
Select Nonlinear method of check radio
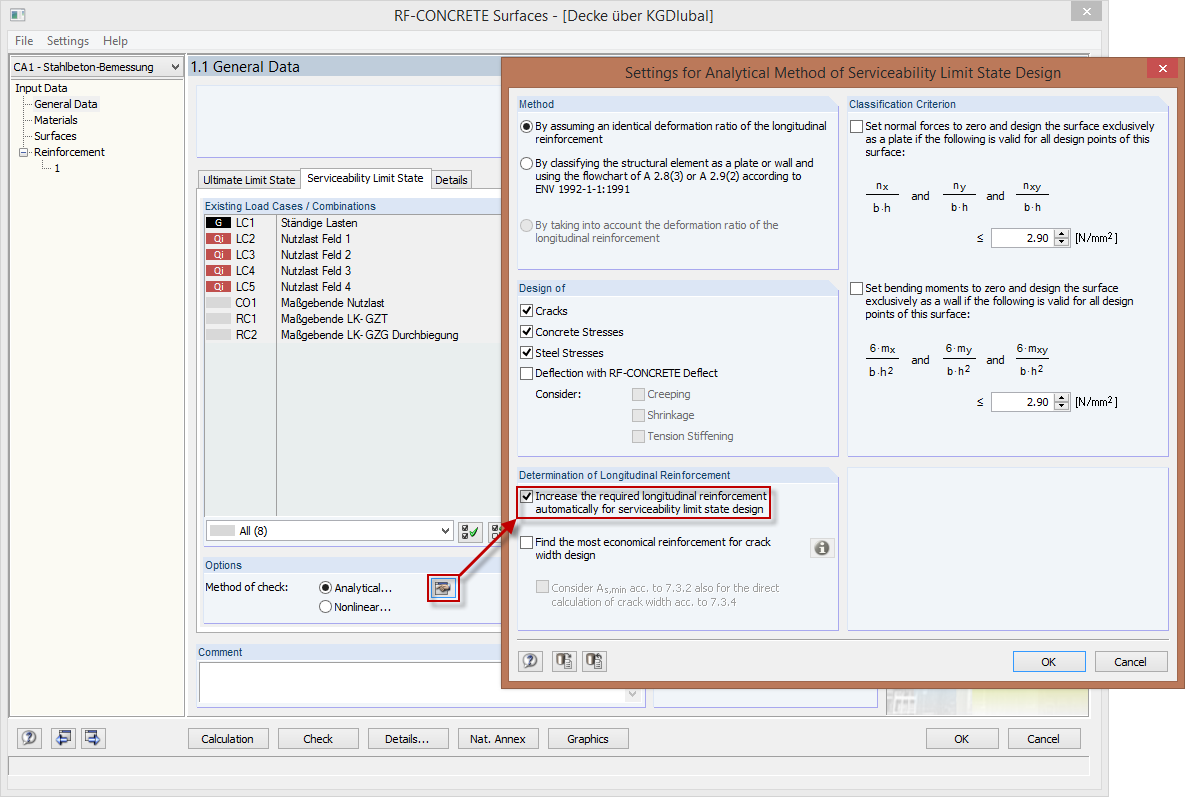pos(326,607)
